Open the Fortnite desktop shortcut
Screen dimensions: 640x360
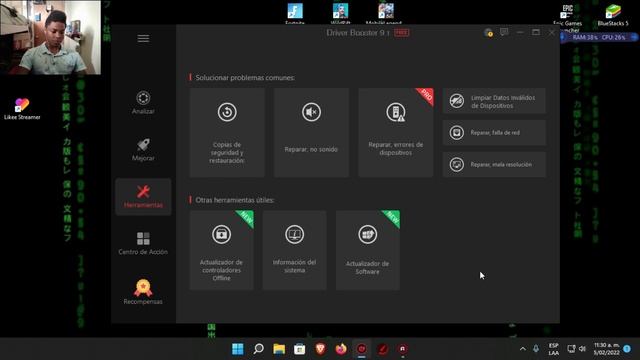tap(295, 13)
